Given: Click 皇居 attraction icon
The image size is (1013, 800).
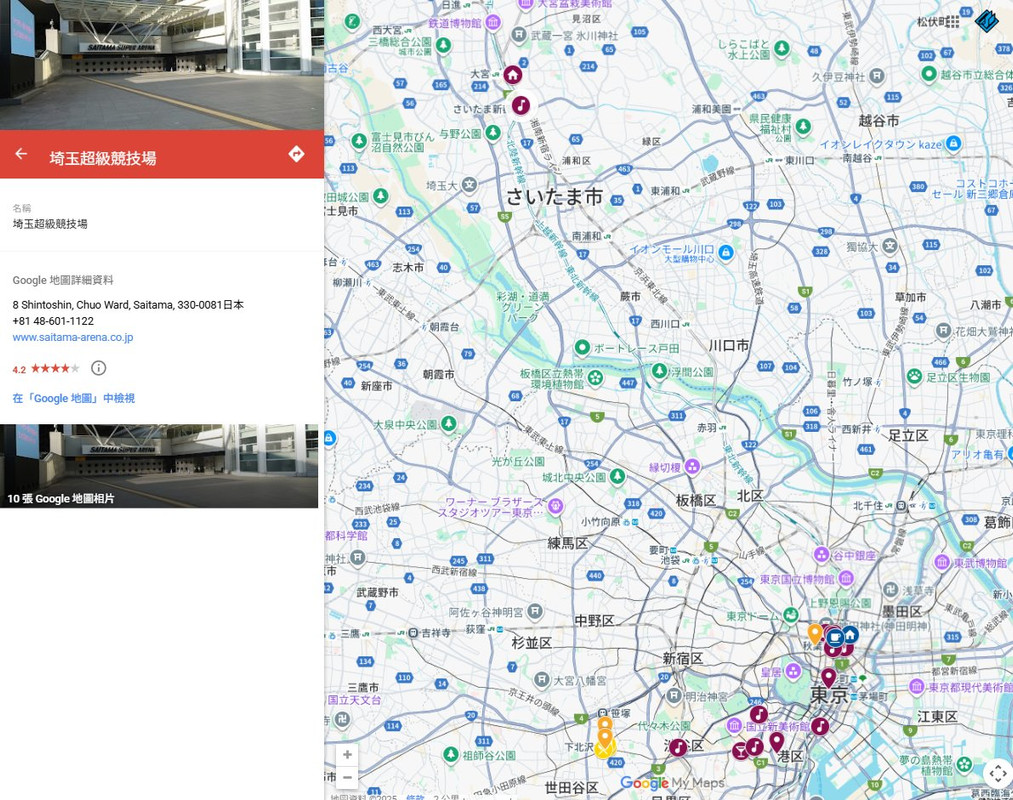Looking at the screenshot, I should pyautogui.click(x=793, y=671).
